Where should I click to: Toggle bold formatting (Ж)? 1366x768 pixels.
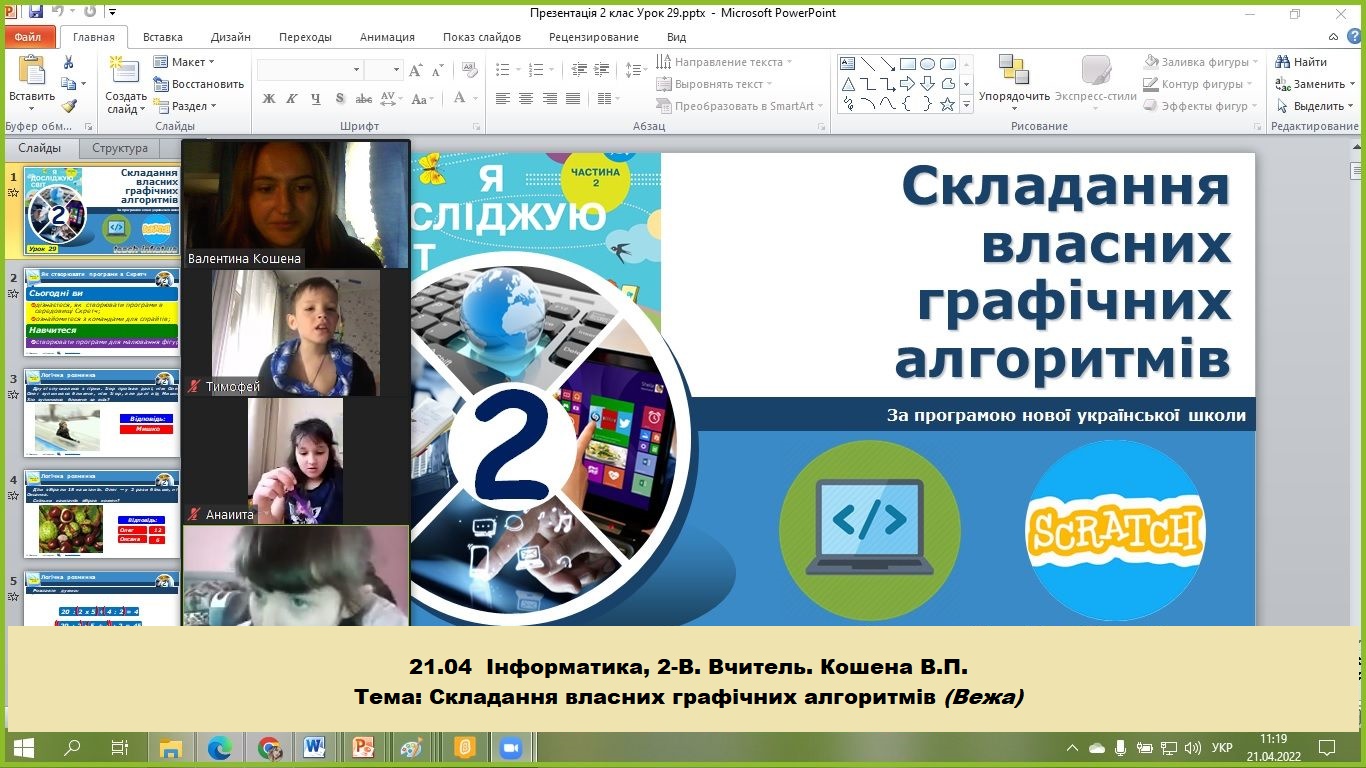point(269,99)
